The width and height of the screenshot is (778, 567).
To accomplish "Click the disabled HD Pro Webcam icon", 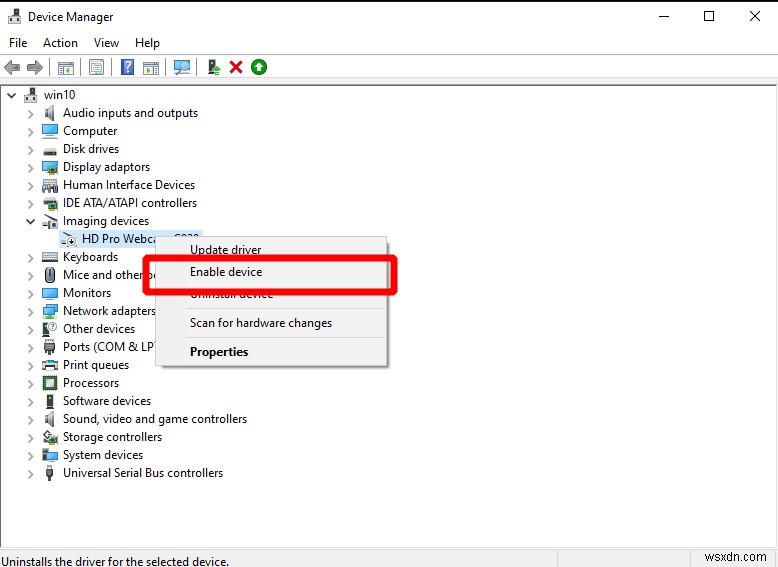I will pos(69,239).
